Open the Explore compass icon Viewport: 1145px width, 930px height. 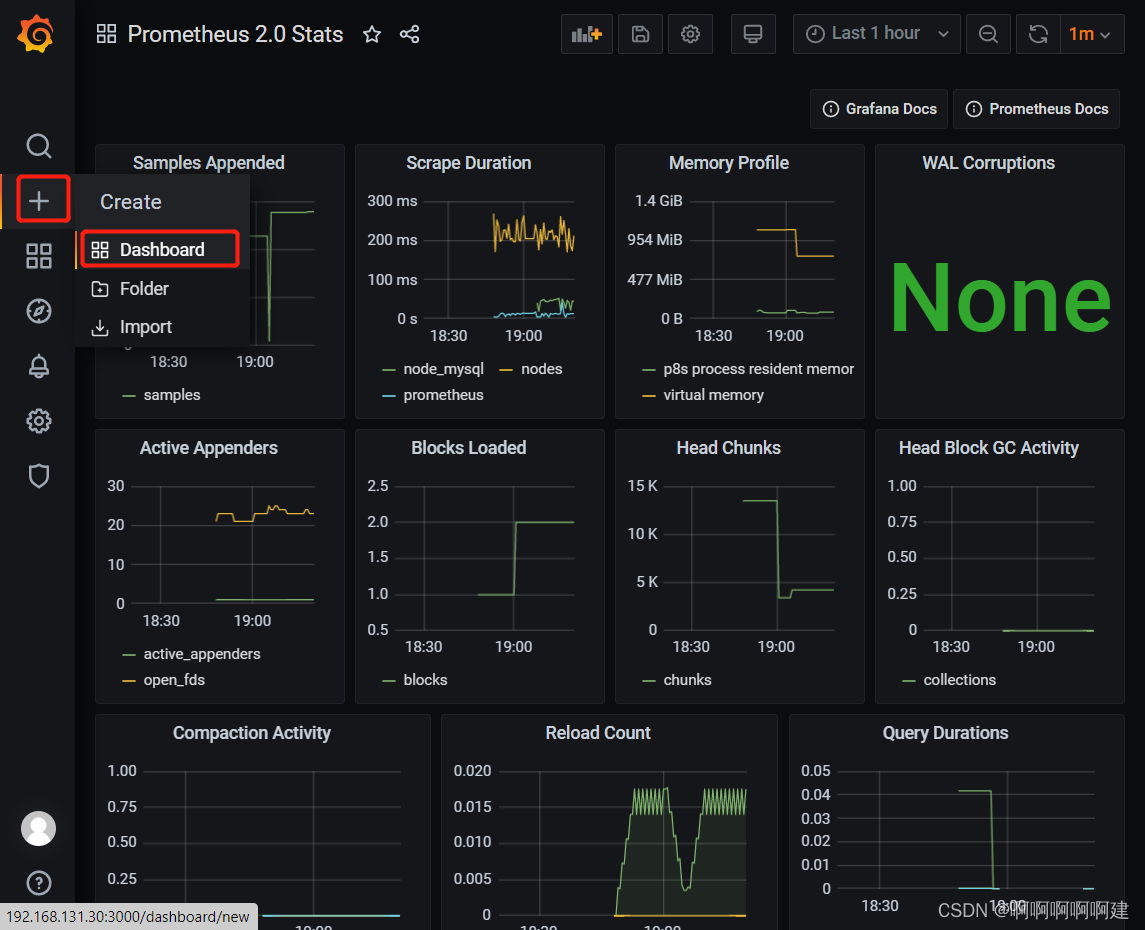coord(38,311)
